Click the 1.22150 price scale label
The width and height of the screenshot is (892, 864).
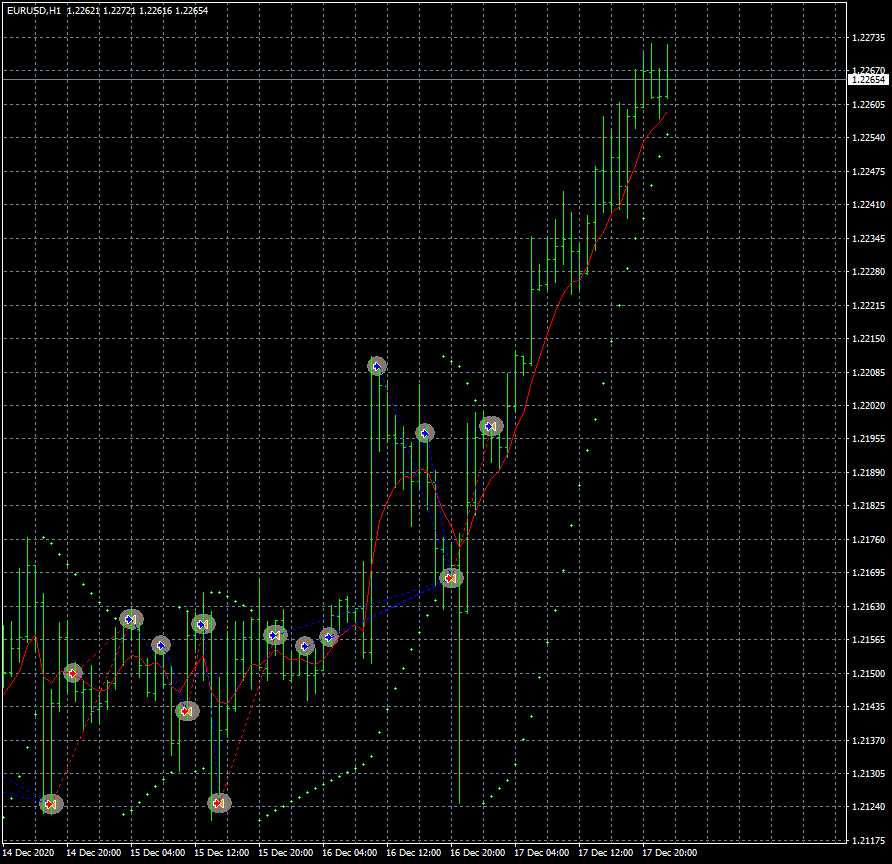(869, 338)
